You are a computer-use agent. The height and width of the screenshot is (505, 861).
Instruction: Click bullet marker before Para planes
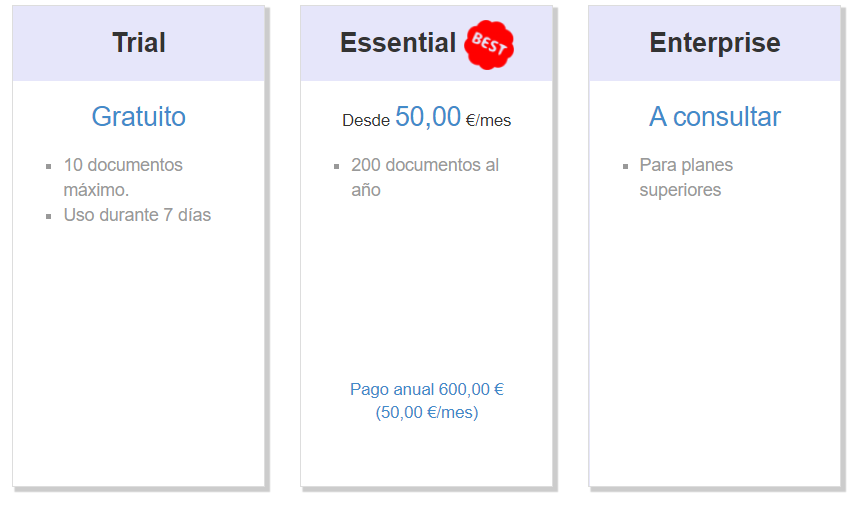pos(625,166)
